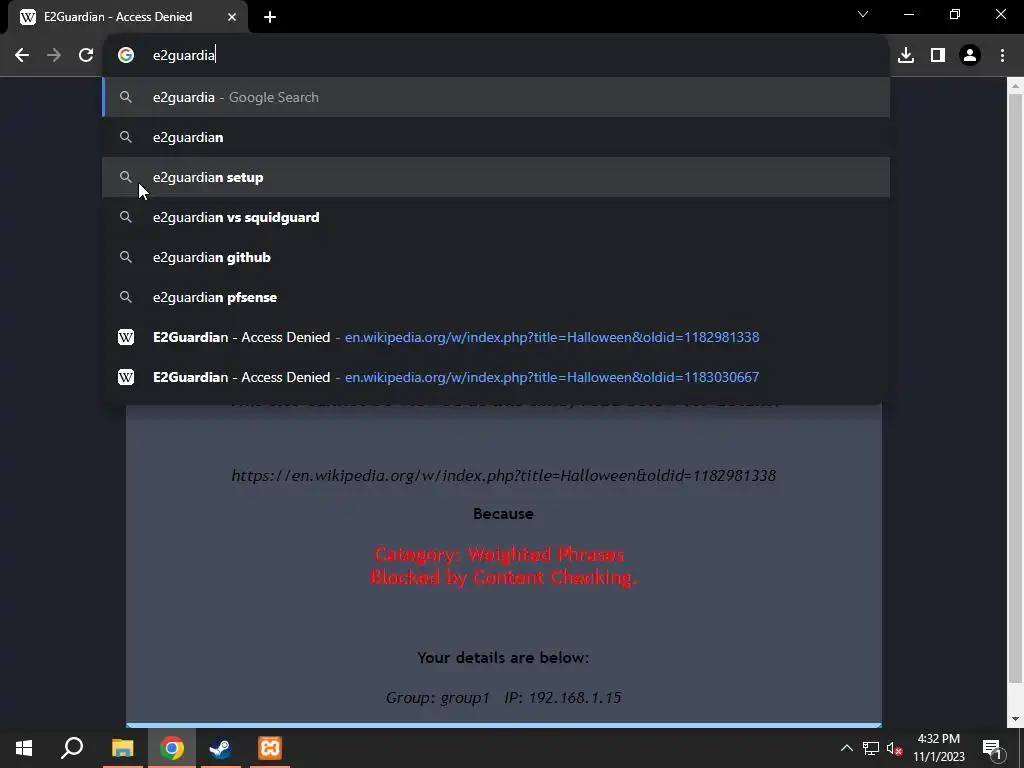Click the scrollbar down arrow

pyautogui.click(x=1015, y=719)
